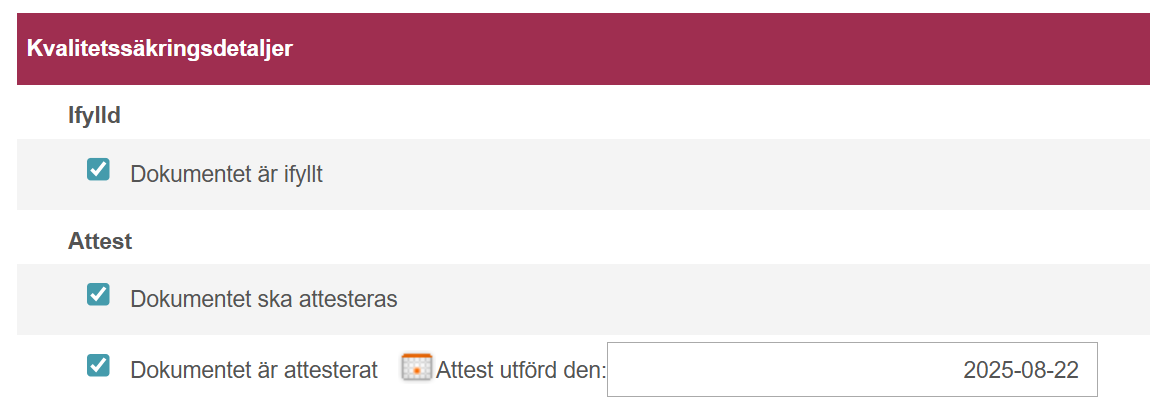
Task: Click the 'Dokumentet är ifyllt' label text
Action: click(x=227, y=174)
